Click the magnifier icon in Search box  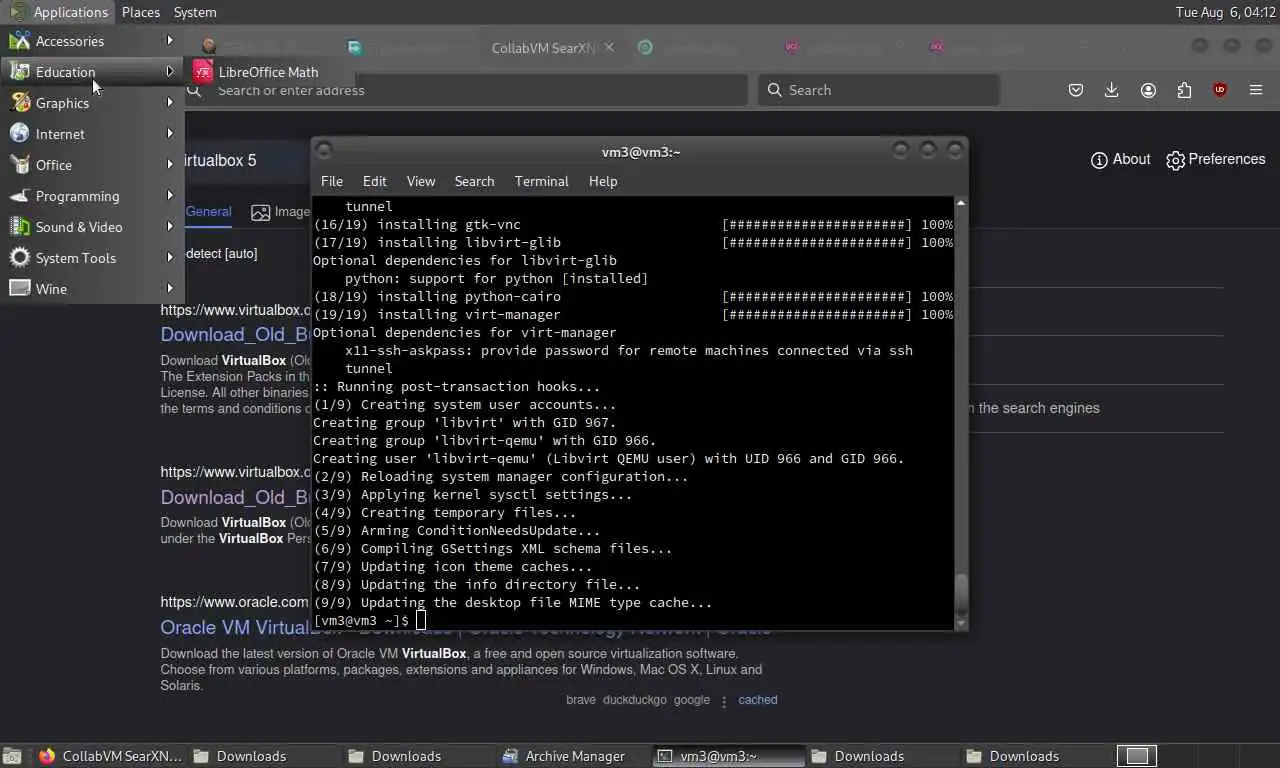[x=775, y=90]
